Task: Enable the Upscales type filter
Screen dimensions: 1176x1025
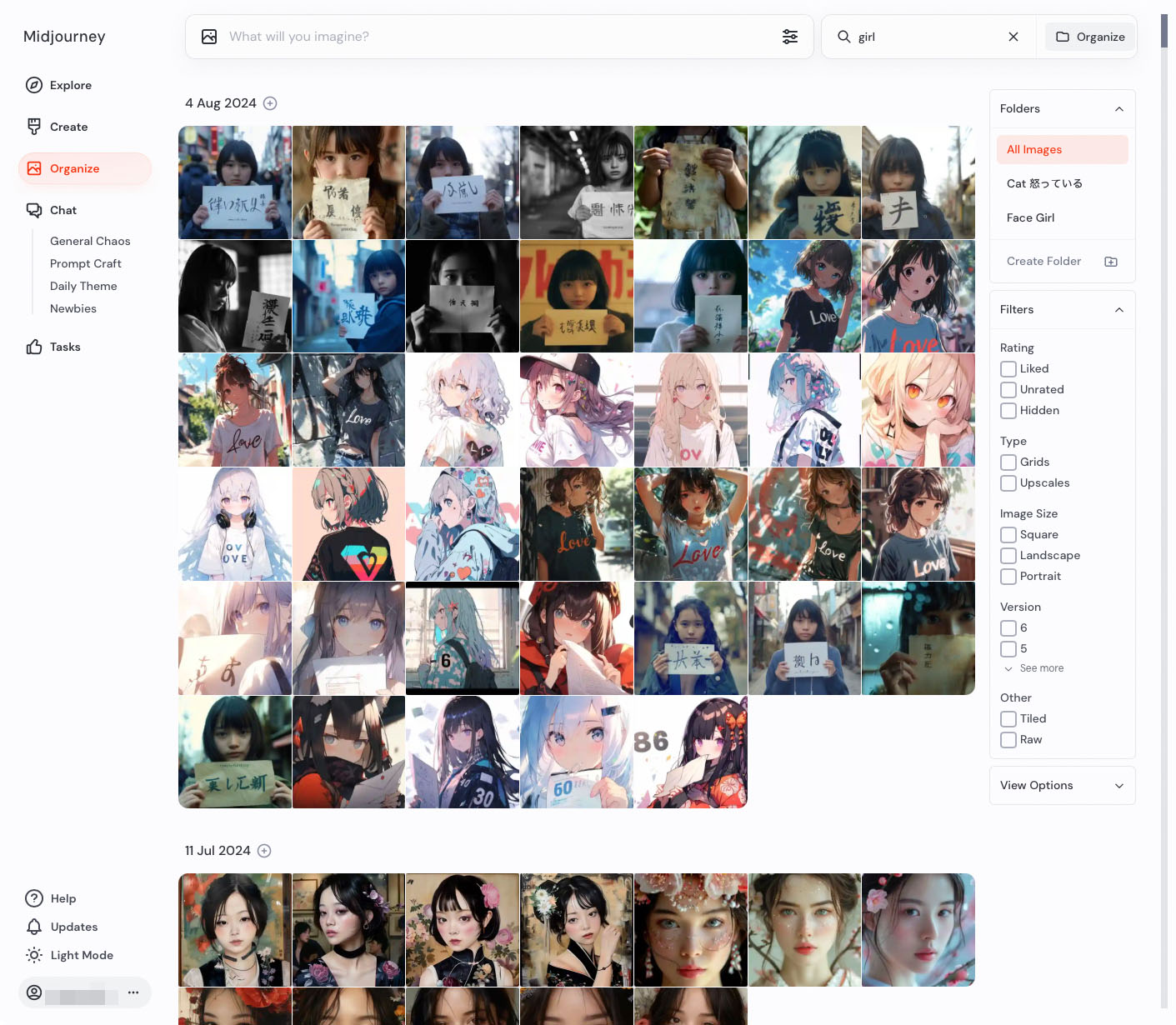Action: pyautogui.click(x=1008, y=483)
